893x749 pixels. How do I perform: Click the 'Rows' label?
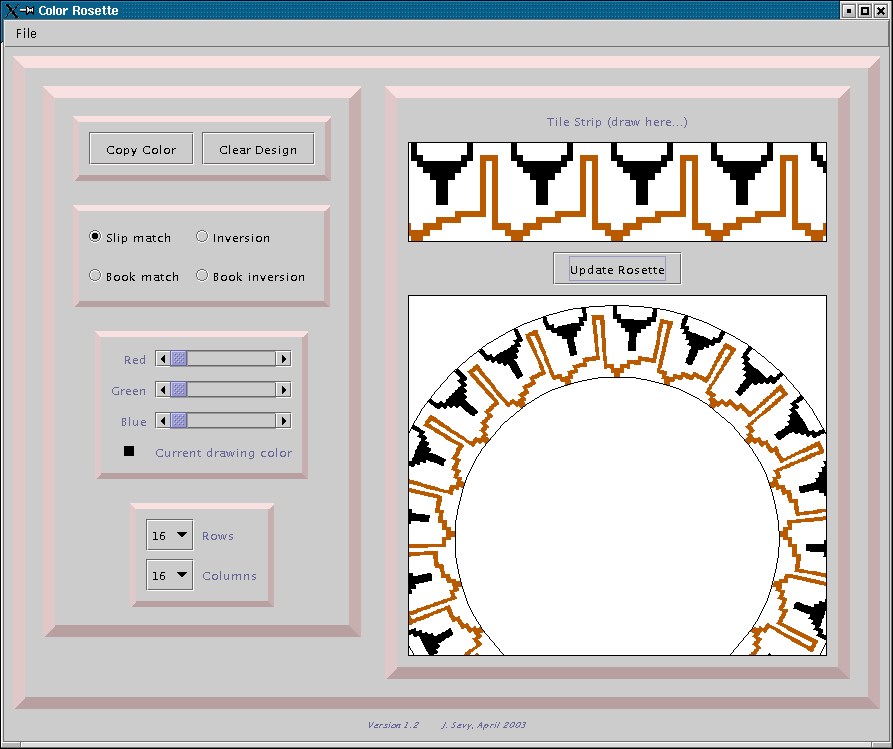pos(218,536)
